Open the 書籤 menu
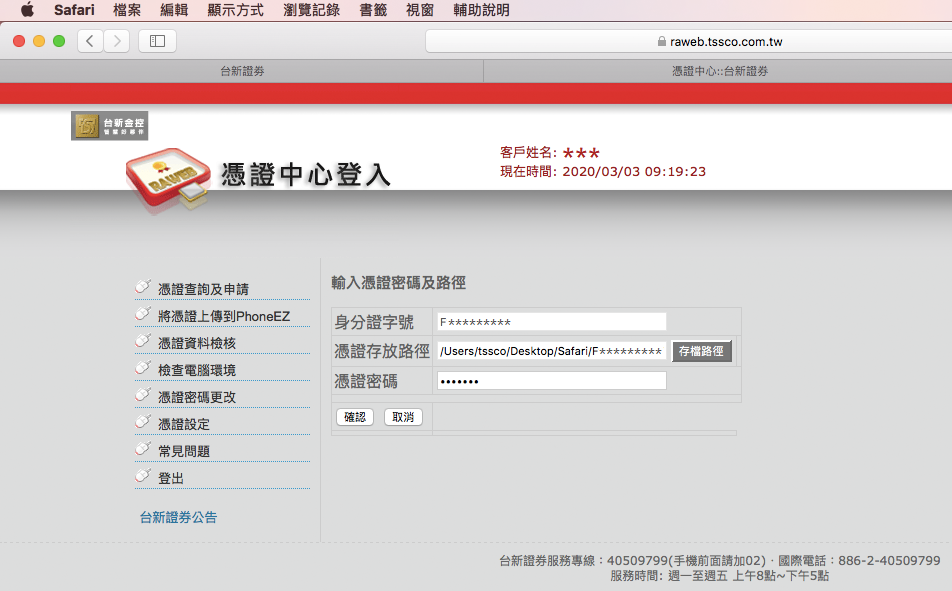This screenshot has width=952, height=591. pos(373,10)
